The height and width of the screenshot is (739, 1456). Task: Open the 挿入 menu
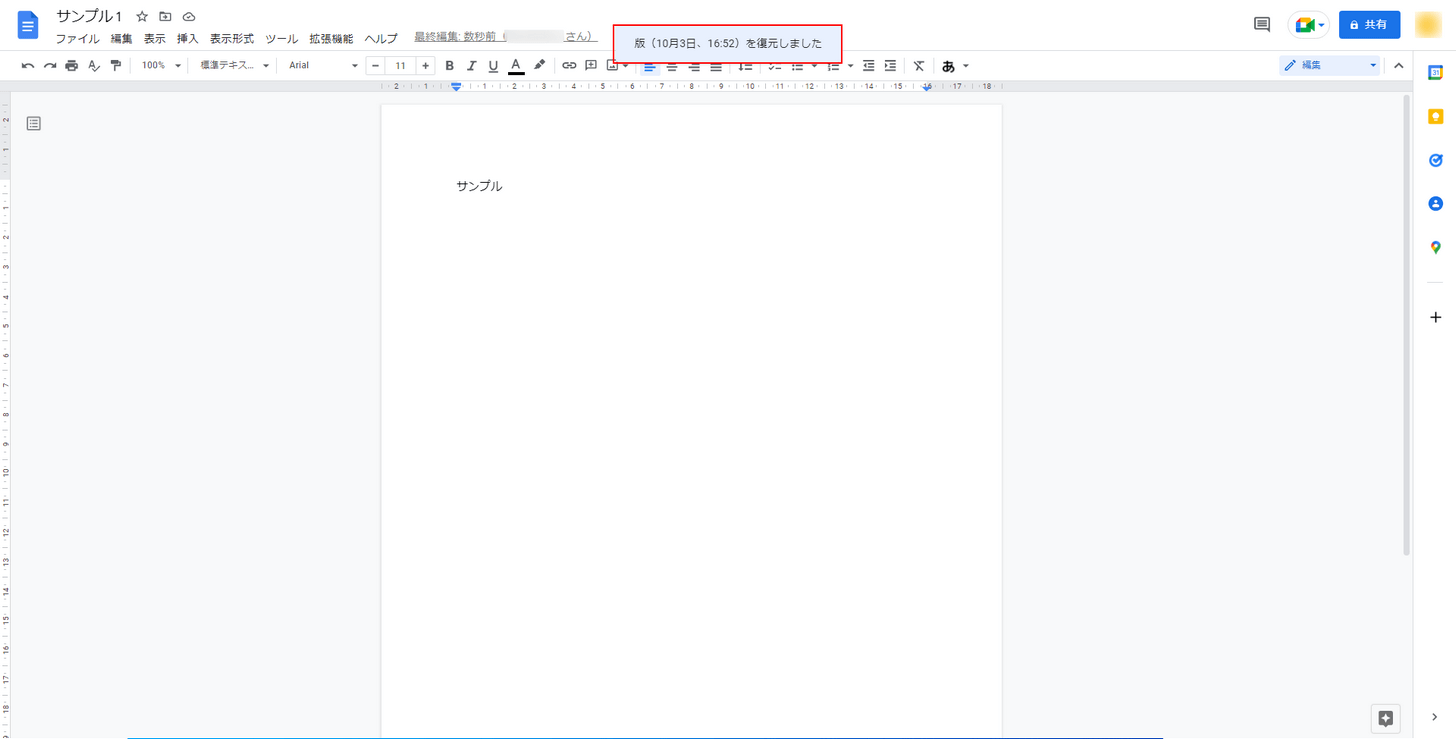188,39
